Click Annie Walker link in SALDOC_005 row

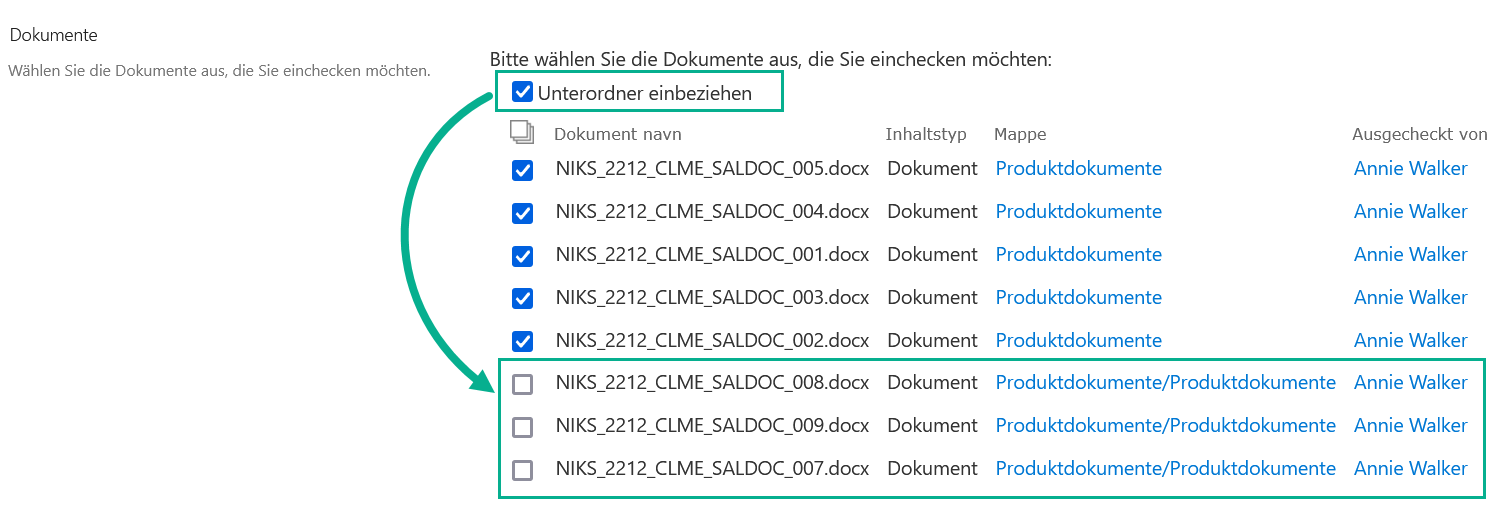click(x=1410, y=169)
